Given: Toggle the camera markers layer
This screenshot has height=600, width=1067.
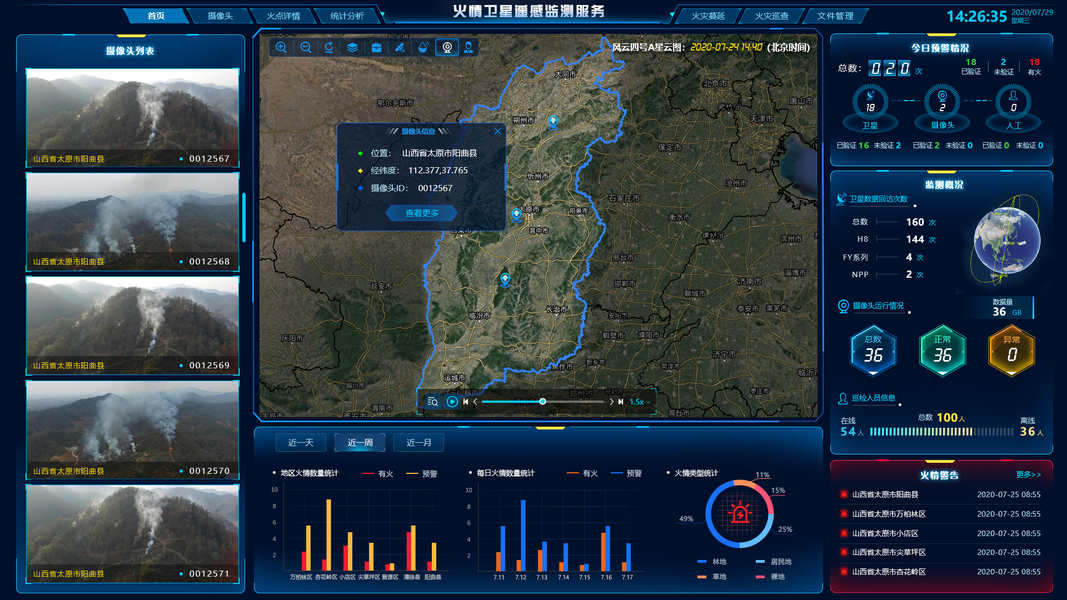Looking at the screenshot, I should click(x=447, y=47).
